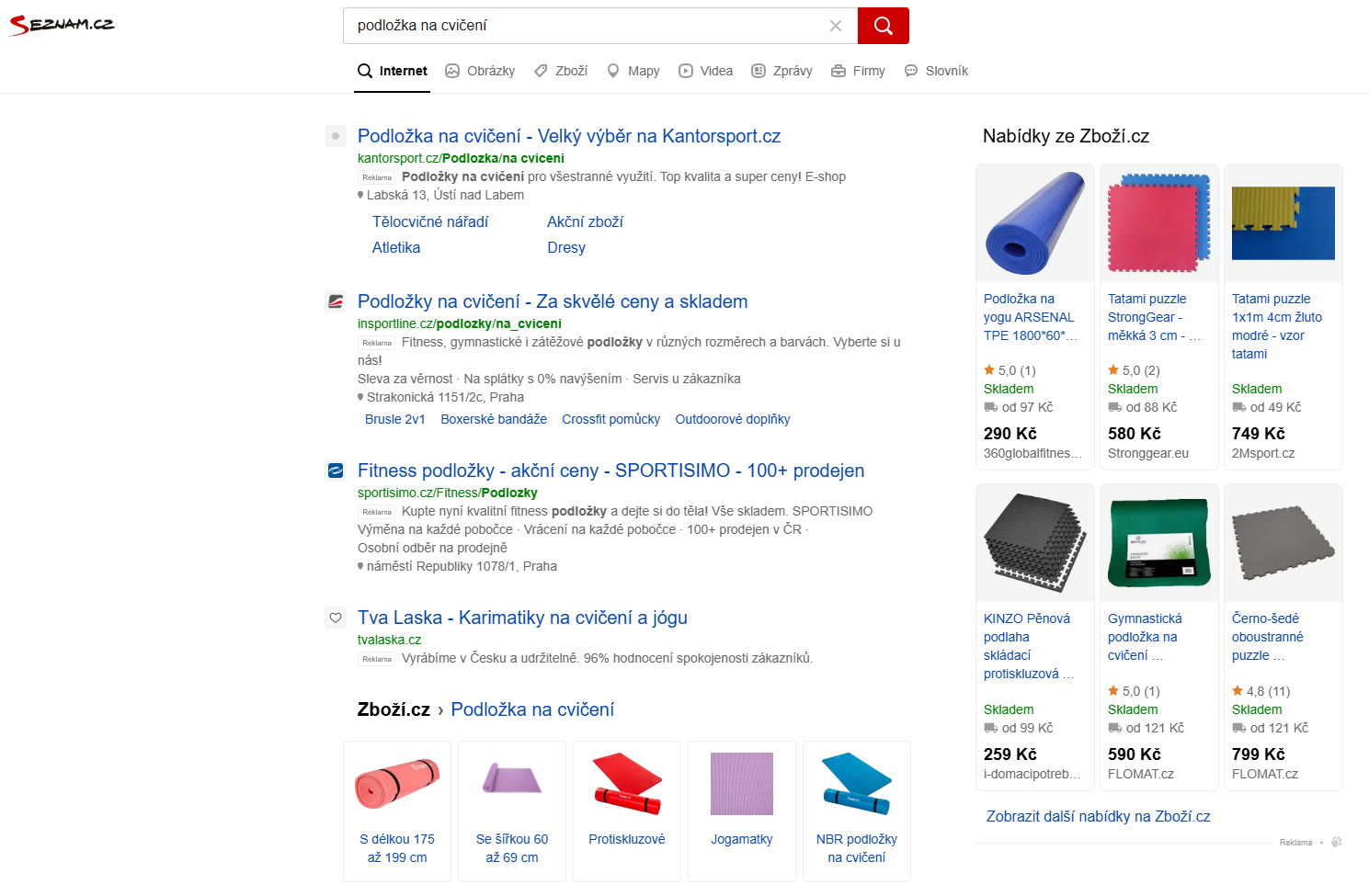Click the Crossfit pomůcky sitelink
Screen dimensions: 1369x896
pos(610,419)
